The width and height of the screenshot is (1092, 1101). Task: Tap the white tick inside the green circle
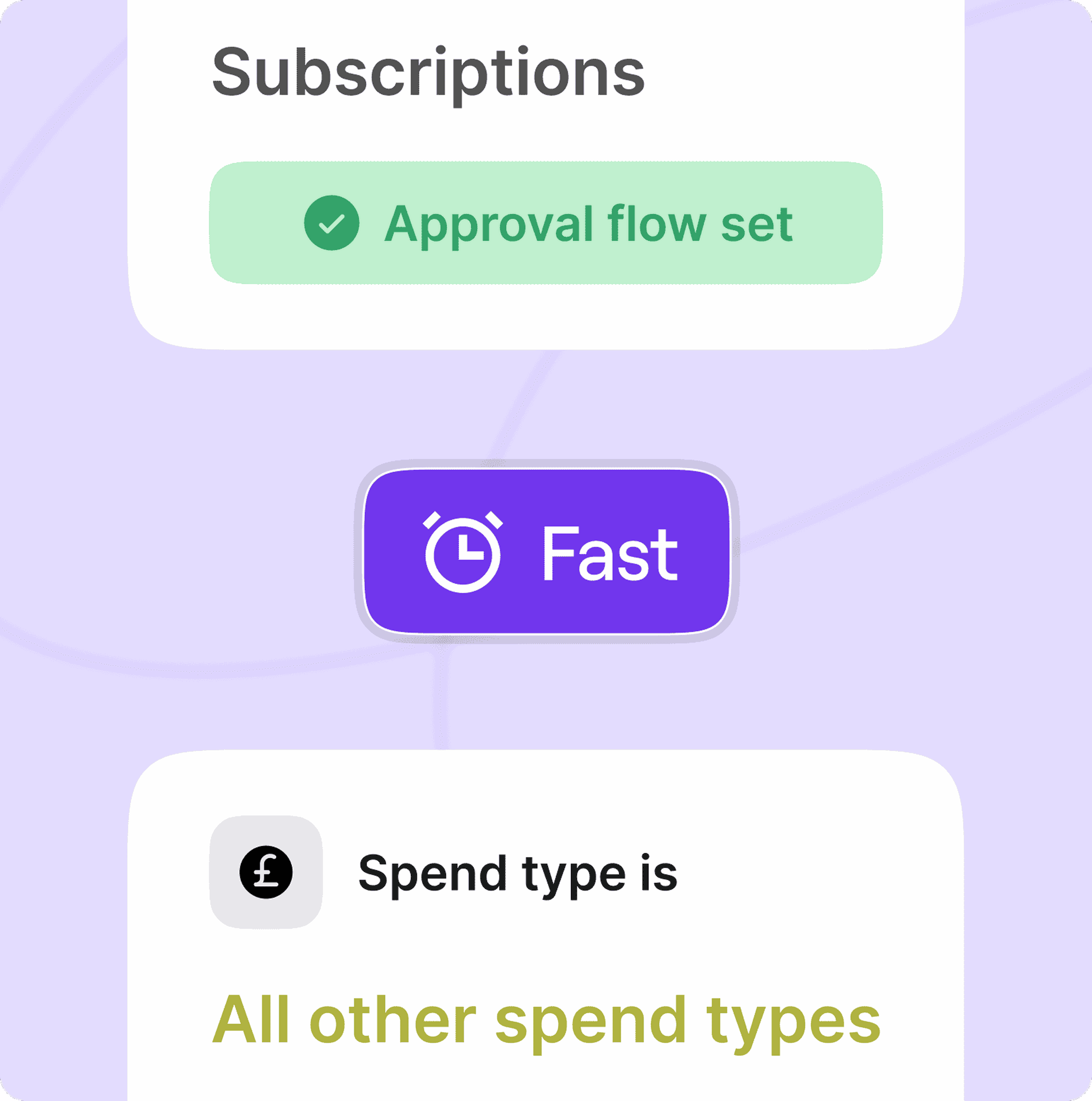(x=331, y=224)
